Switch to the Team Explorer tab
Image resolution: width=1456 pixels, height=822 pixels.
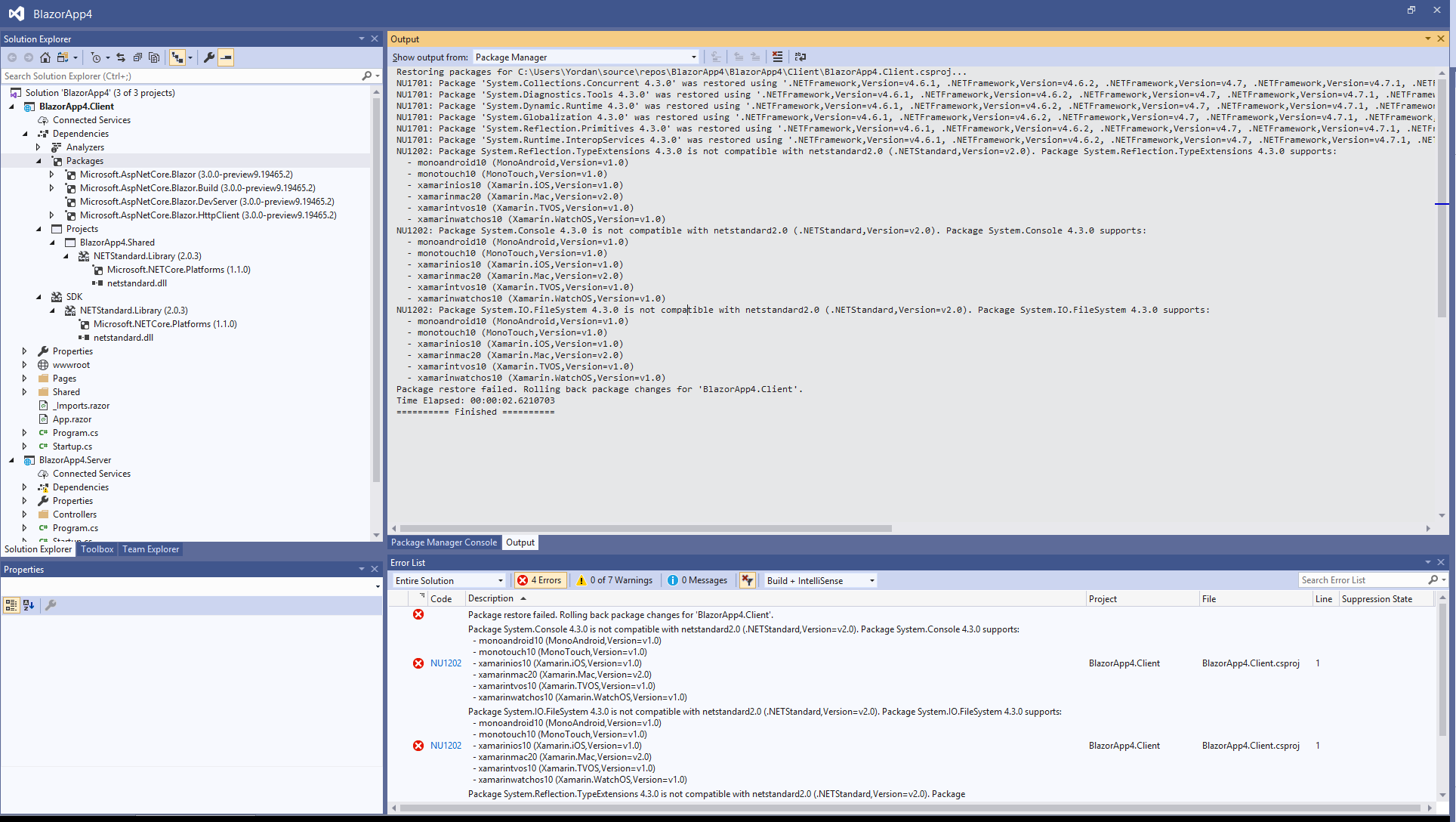coord(150,549)
